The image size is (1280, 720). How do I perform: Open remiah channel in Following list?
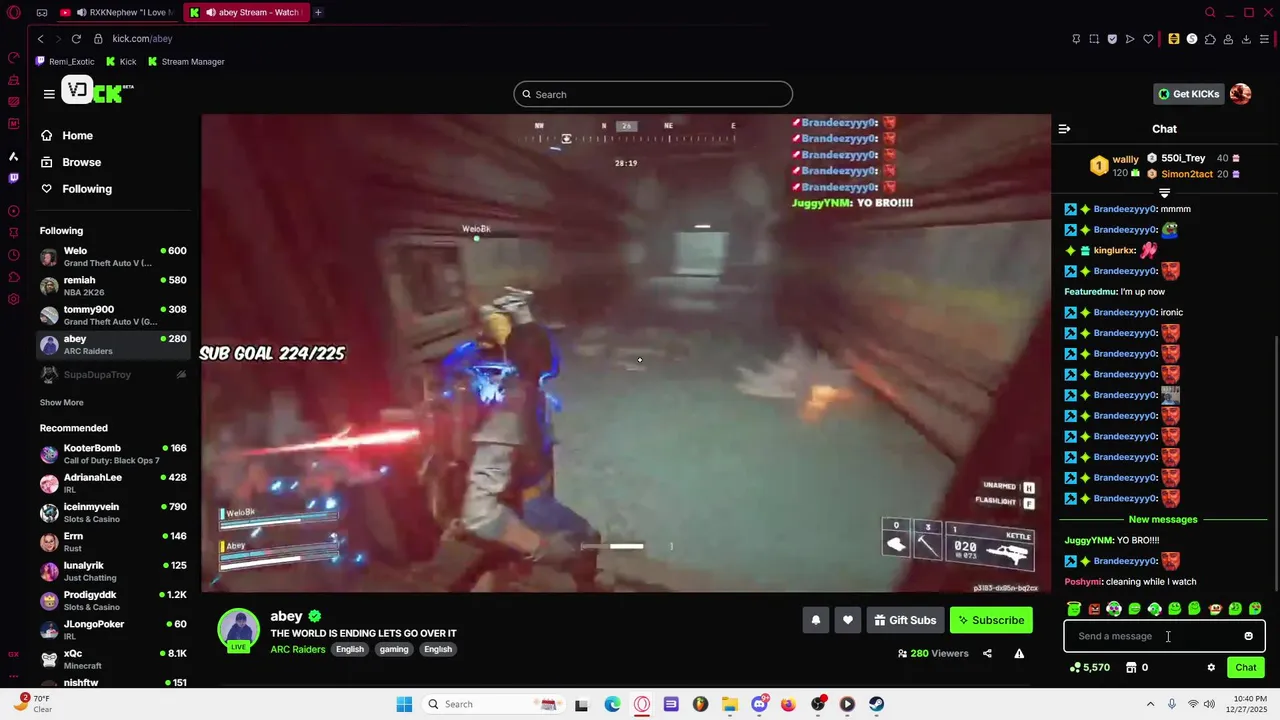point(114,286)
